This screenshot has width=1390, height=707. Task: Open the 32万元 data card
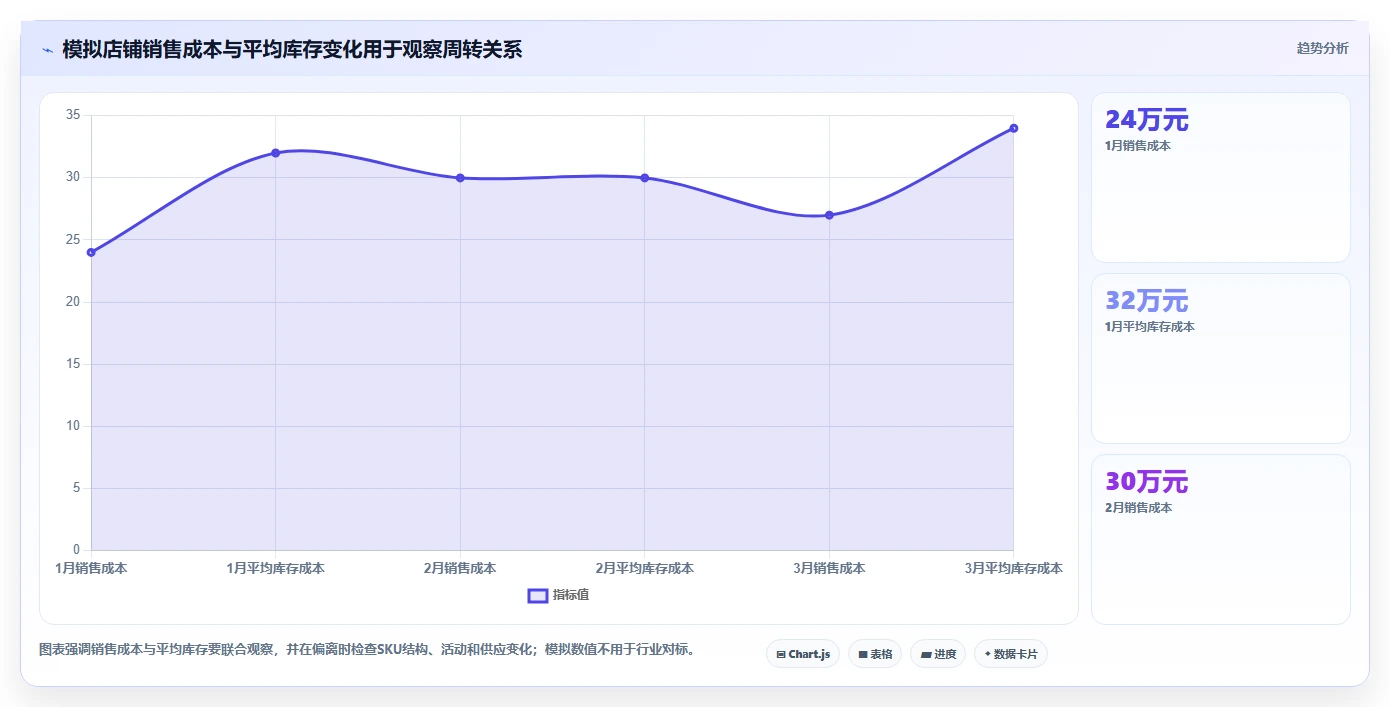click(1220, 358)
